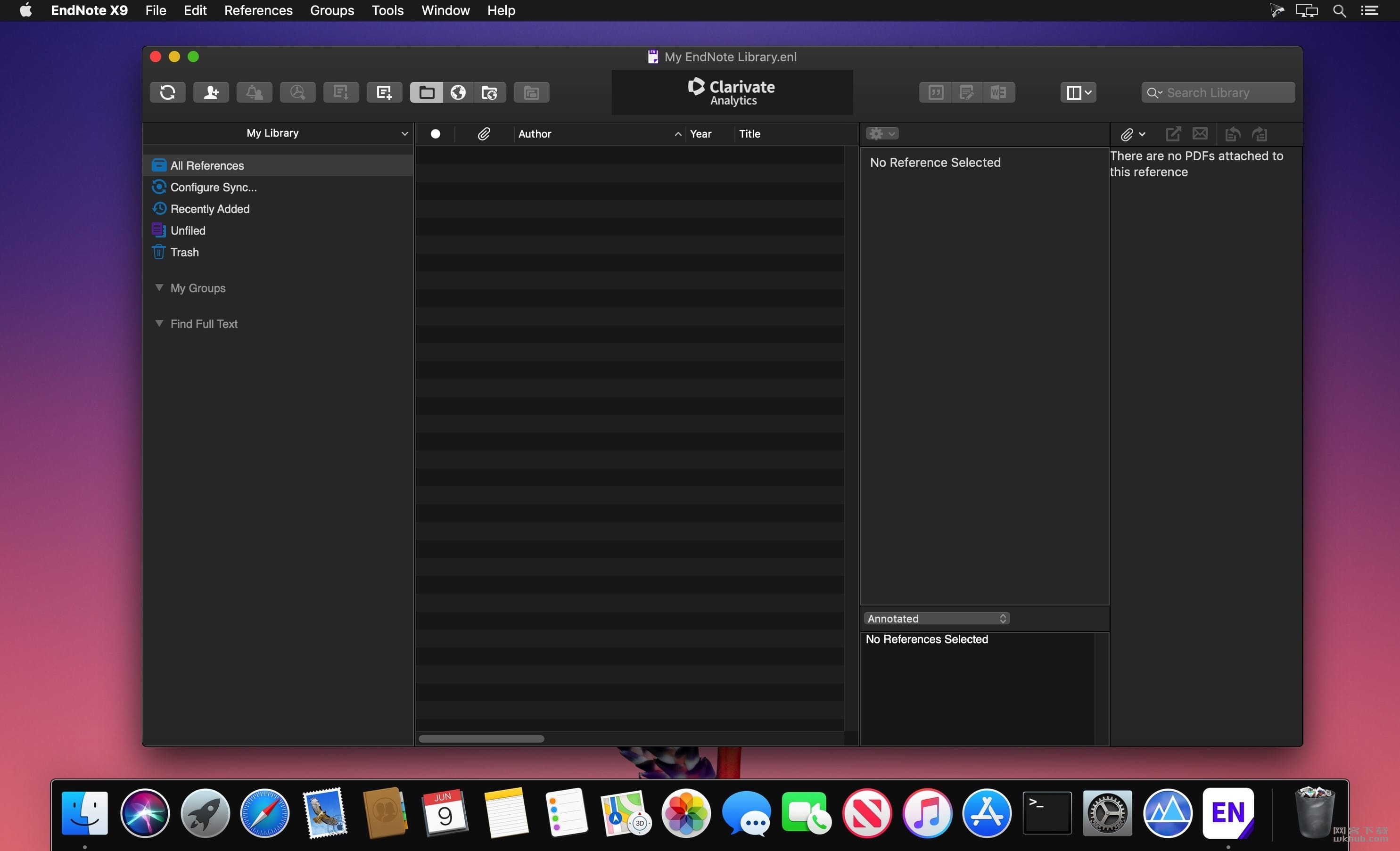The image size is (1400, 851).
Task: Open Finder from the Dock
Action: pyautogui.click(x=85, y=813)
